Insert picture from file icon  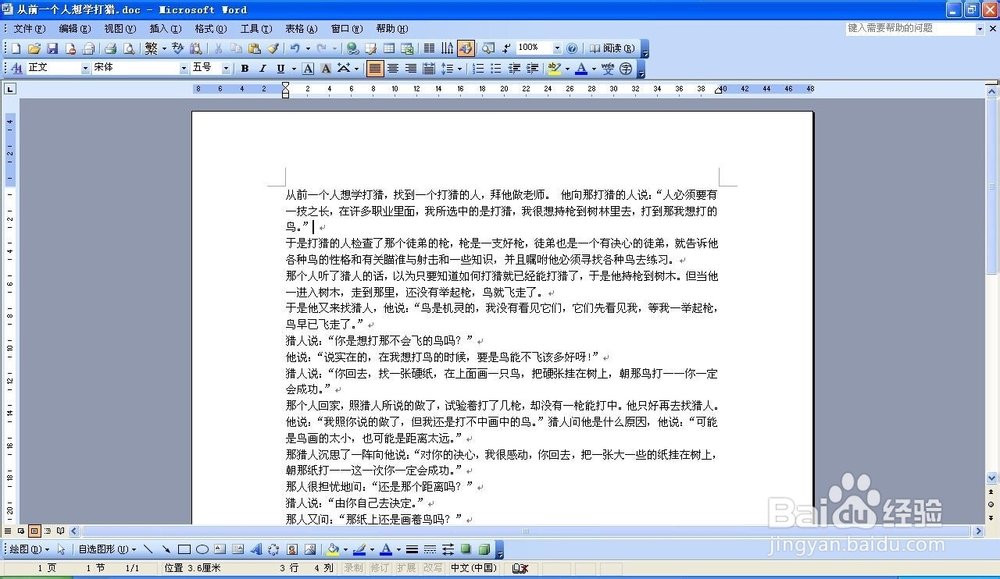pos(310,549)
